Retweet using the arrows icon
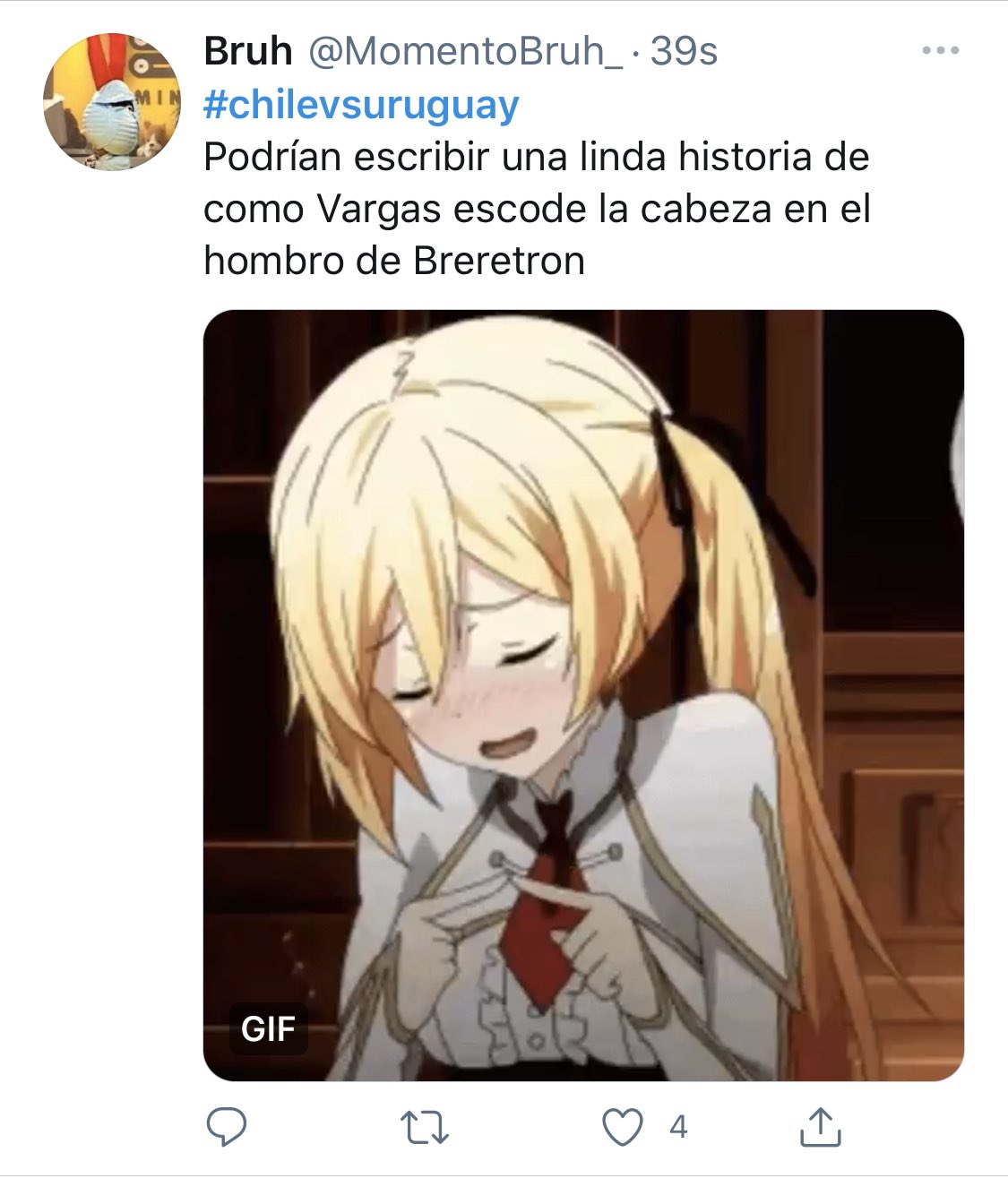Screen dimensions: 1008x1178 (424, 1128)
